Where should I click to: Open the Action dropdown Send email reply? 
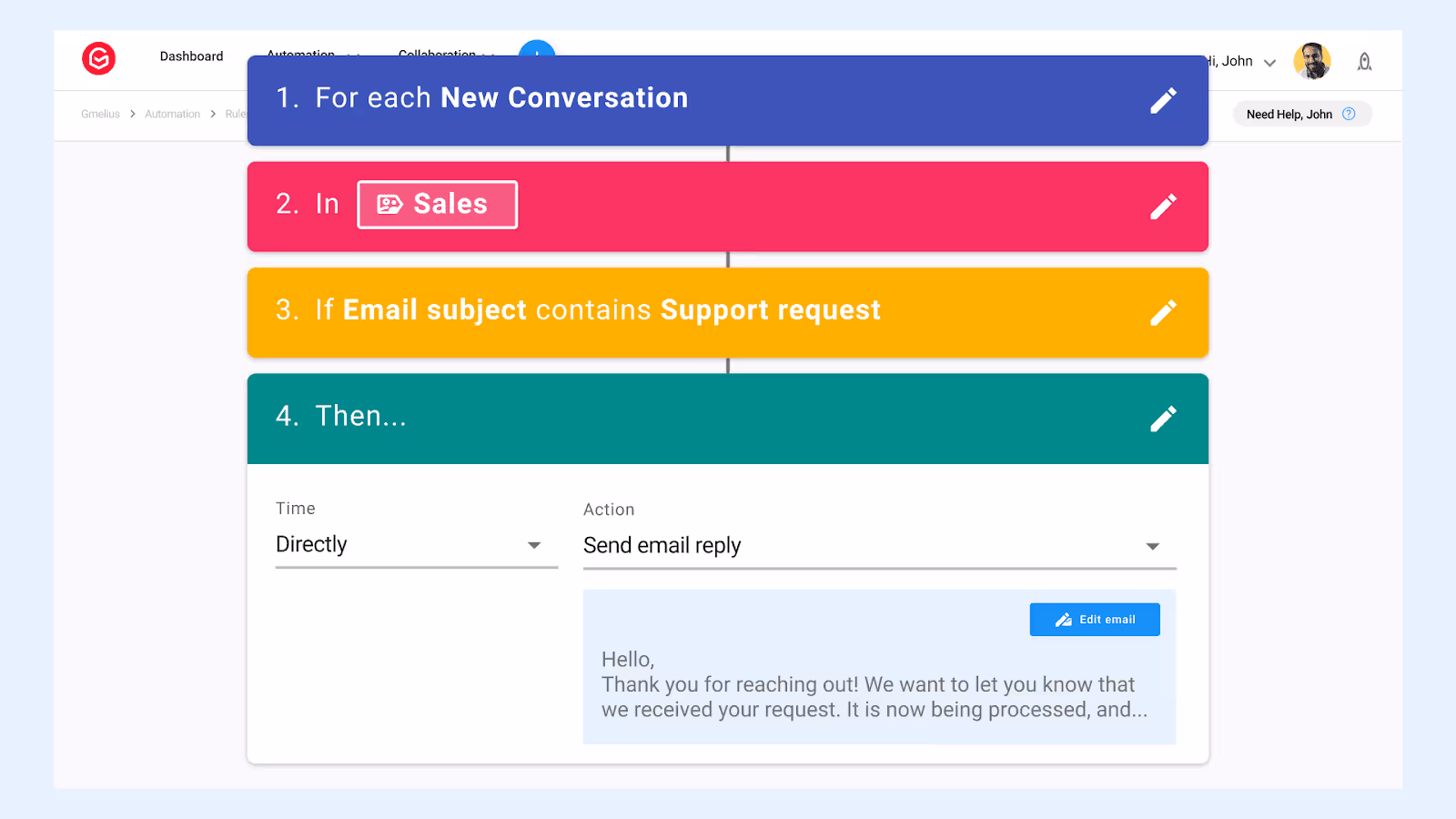point(879,546)
